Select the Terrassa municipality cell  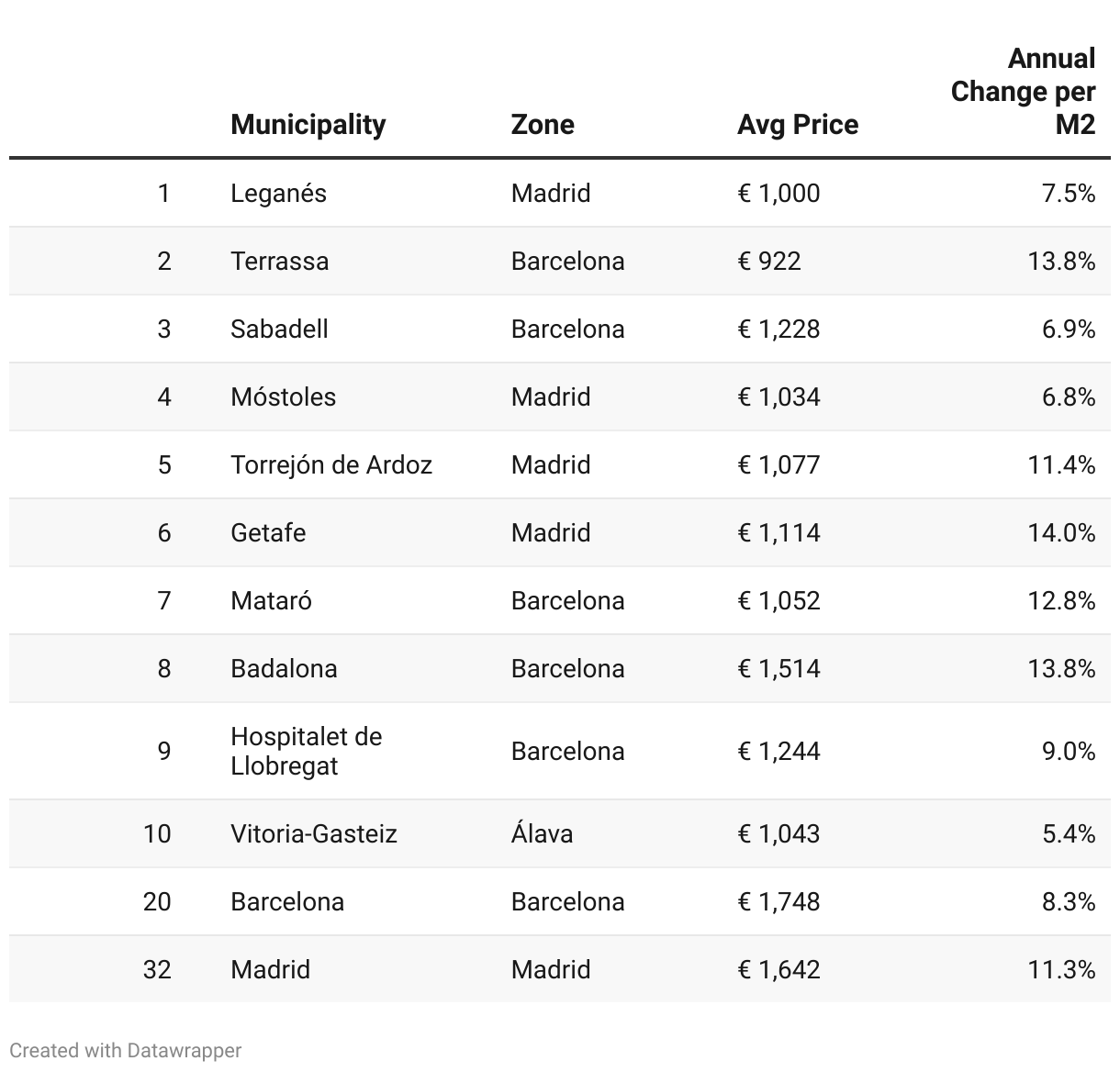(279, 262)
